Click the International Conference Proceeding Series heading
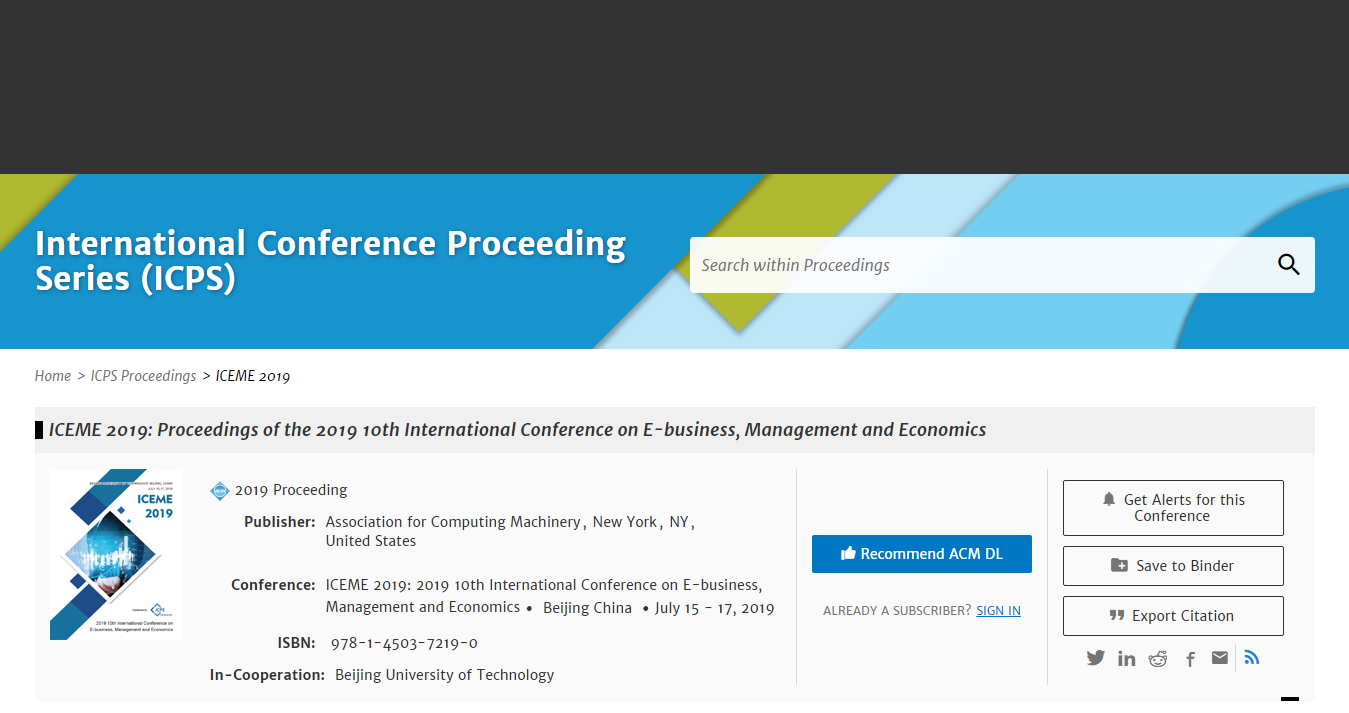Viewport: 1349px width, 713px height. 330,260
